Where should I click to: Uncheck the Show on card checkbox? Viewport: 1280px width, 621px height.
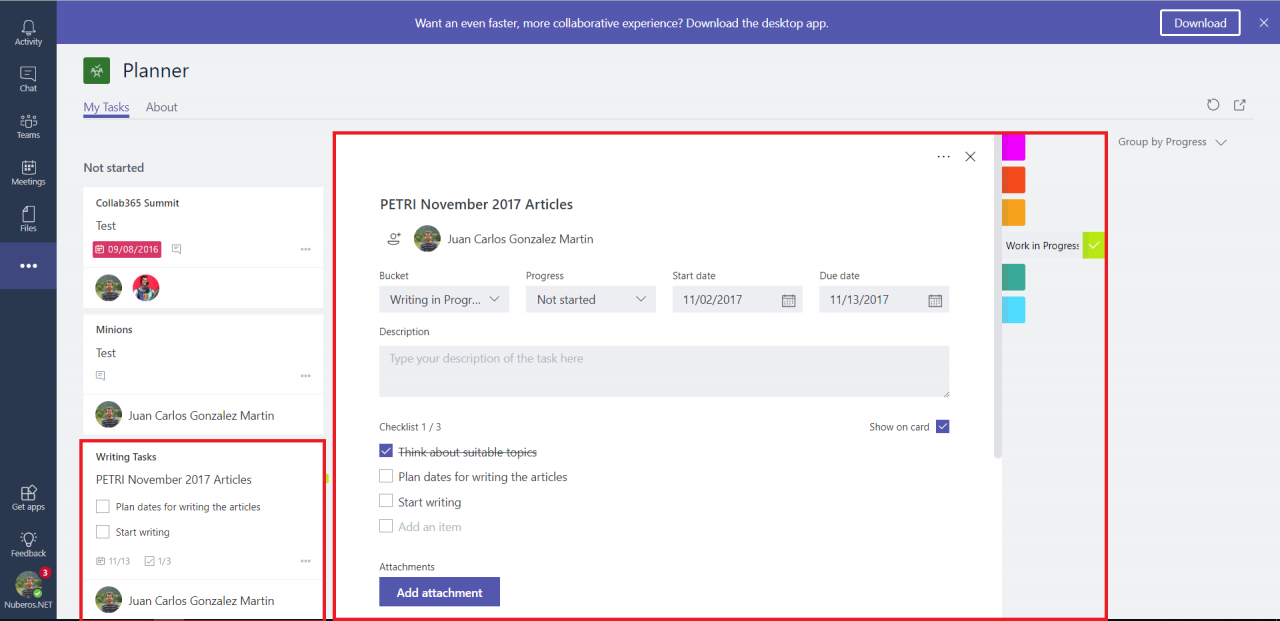click(941, 426)
